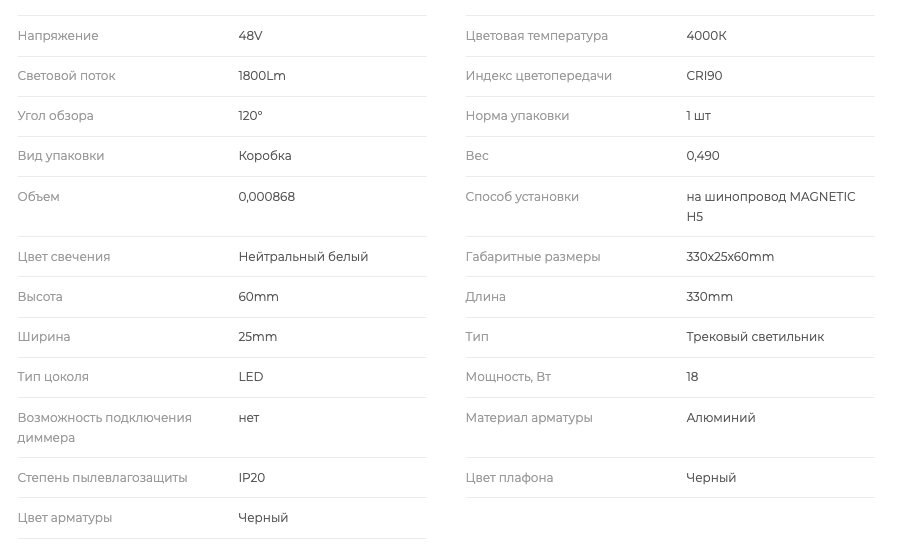
Task: Click the weight value 0,490
Action: click(703, 156)
